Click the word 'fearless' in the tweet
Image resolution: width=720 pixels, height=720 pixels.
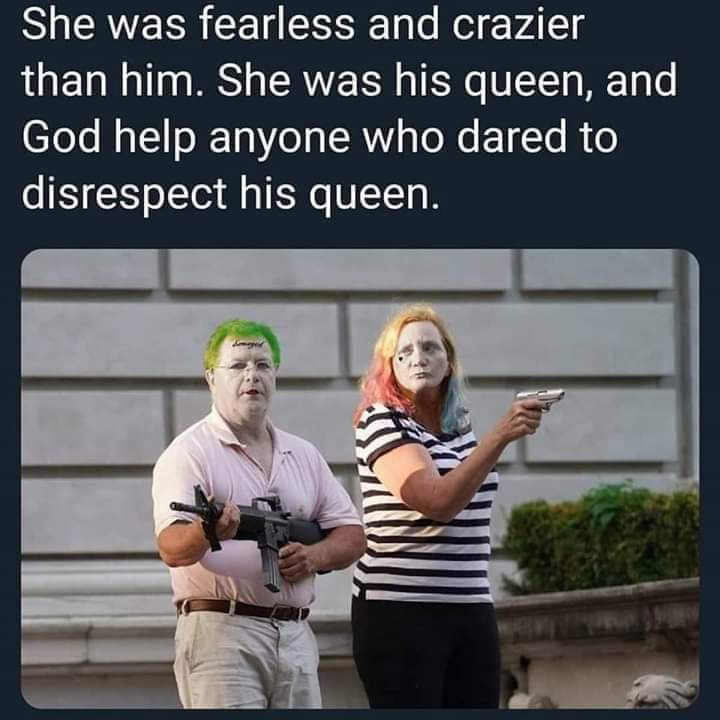click(278, 26)
